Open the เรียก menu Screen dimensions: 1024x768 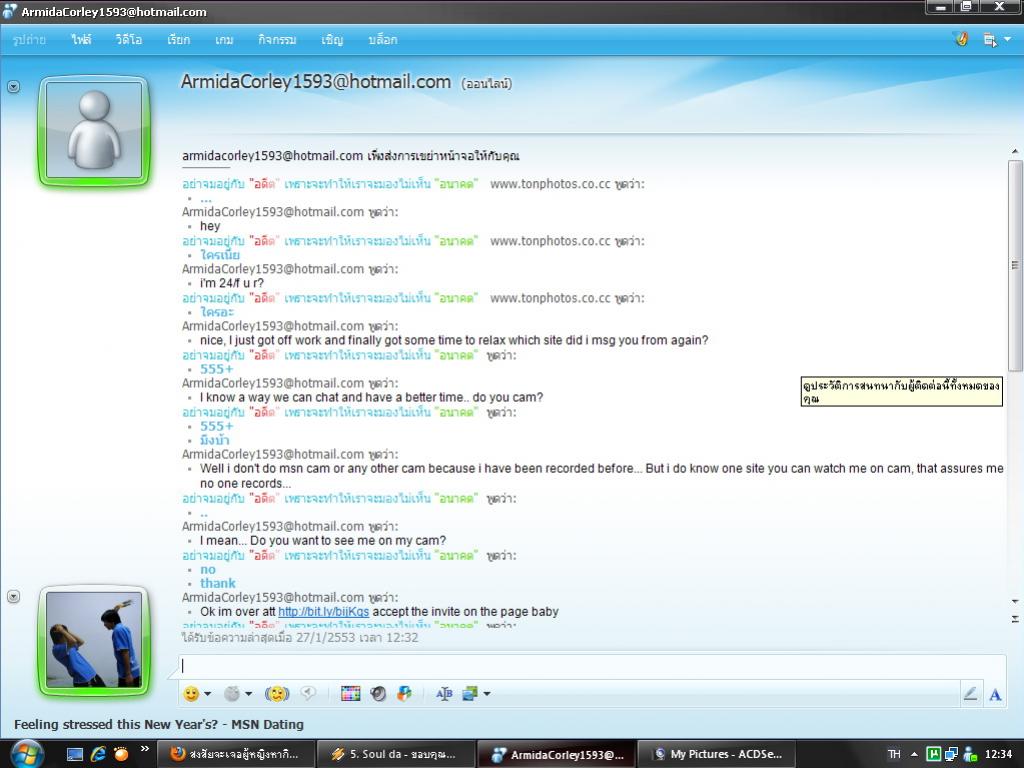pos(178,40)
